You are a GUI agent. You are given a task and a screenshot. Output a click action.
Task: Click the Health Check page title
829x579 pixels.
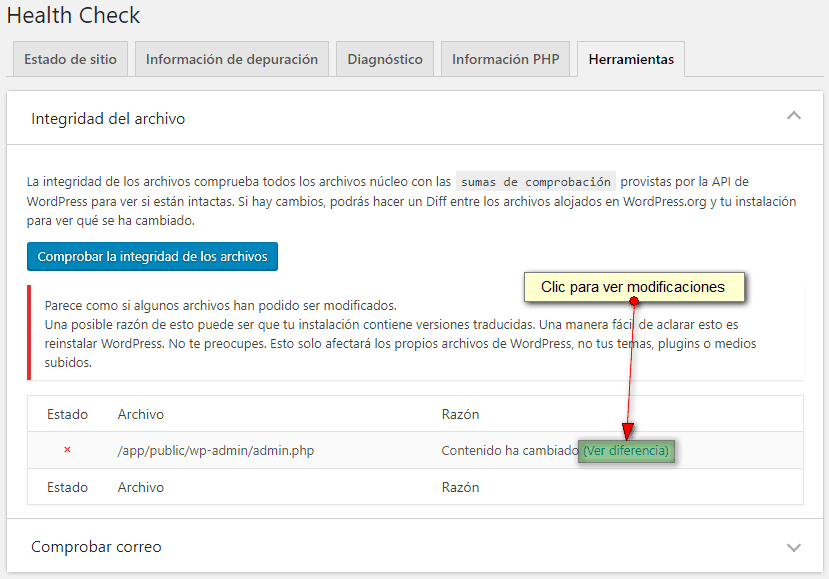(x=73, y=15)
